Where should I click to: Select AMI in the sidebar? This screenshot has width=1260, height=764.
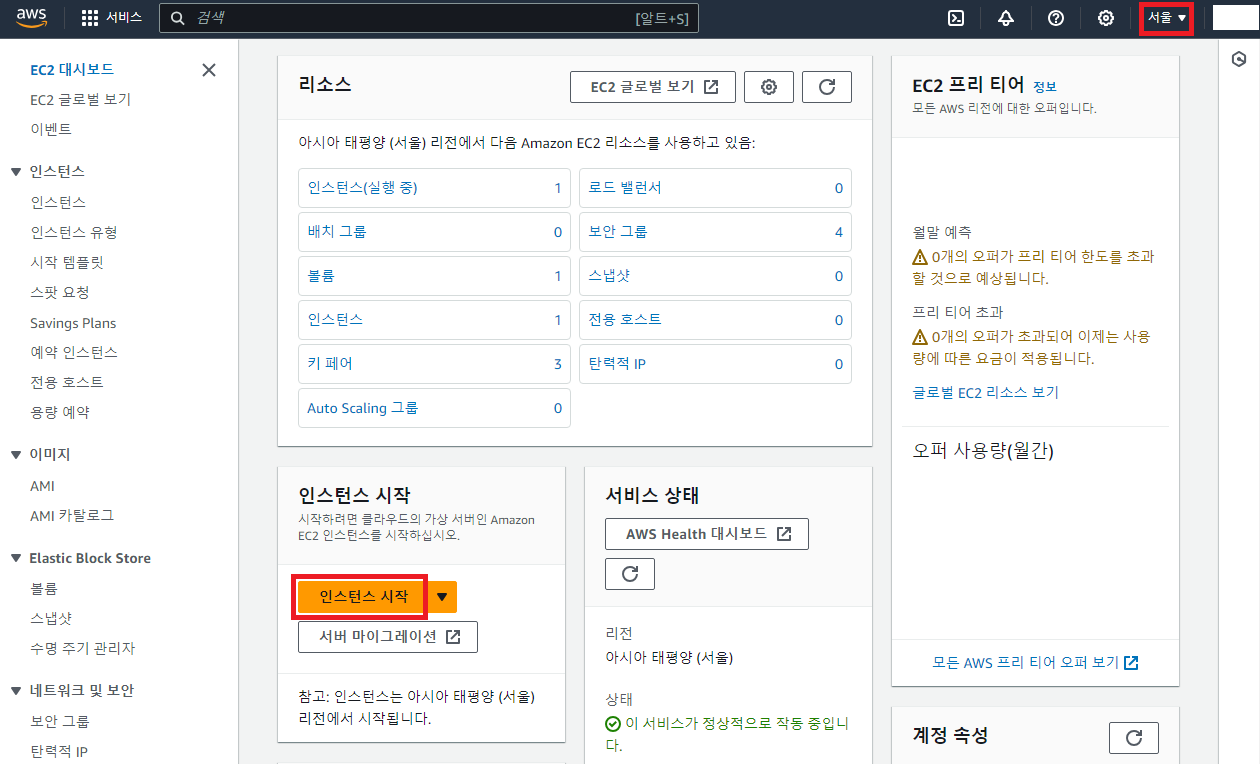42,486
